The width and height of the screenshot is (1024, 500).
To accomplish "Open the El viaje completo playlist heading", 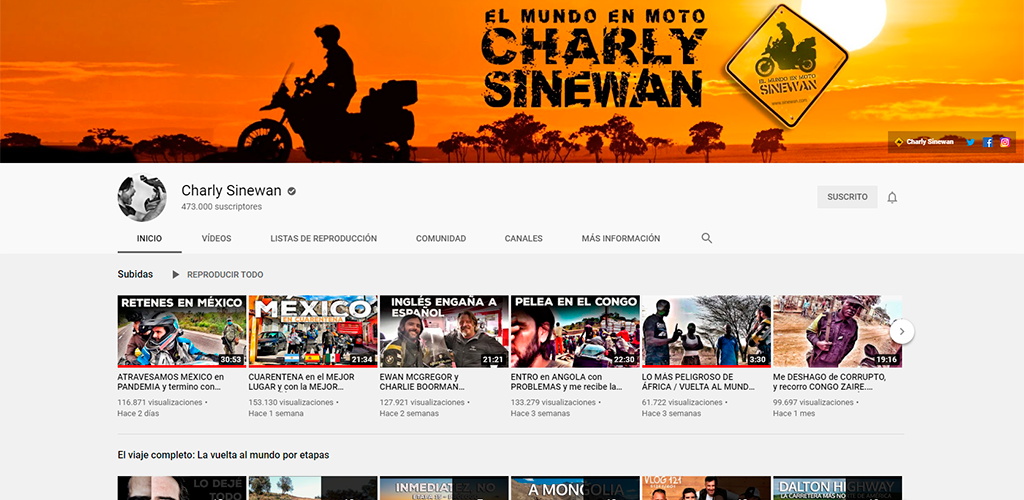I will 223,455.
